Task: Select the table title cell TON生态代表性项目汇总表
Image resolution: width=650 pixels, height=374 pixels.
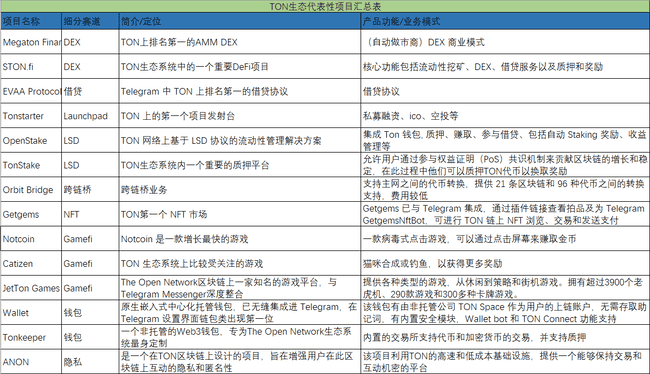Action: pos(325,6)
